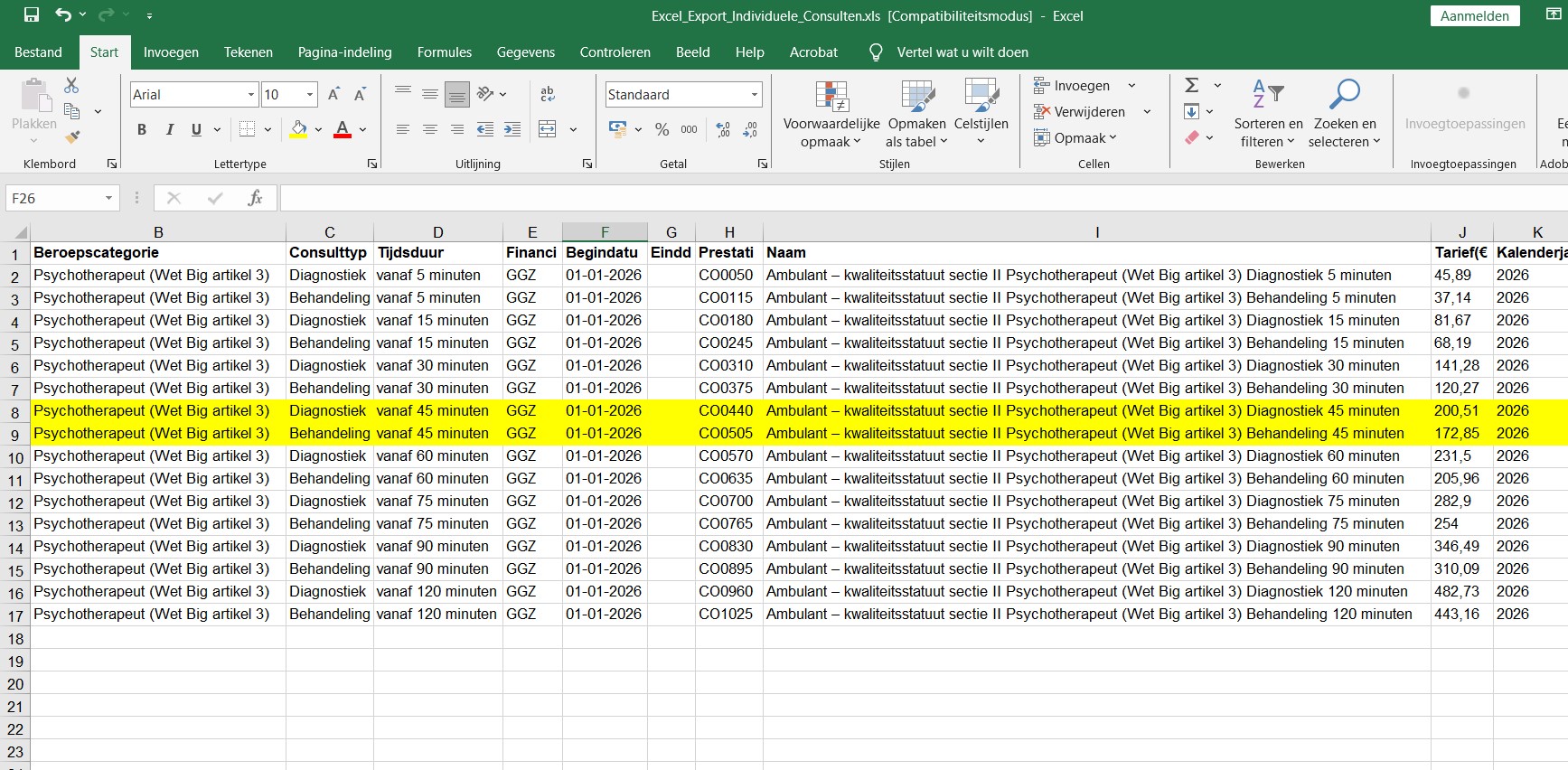This screenshot has height=770, width=1568.
Task: Toggle bold formatting
Action: tap(142, 129)
